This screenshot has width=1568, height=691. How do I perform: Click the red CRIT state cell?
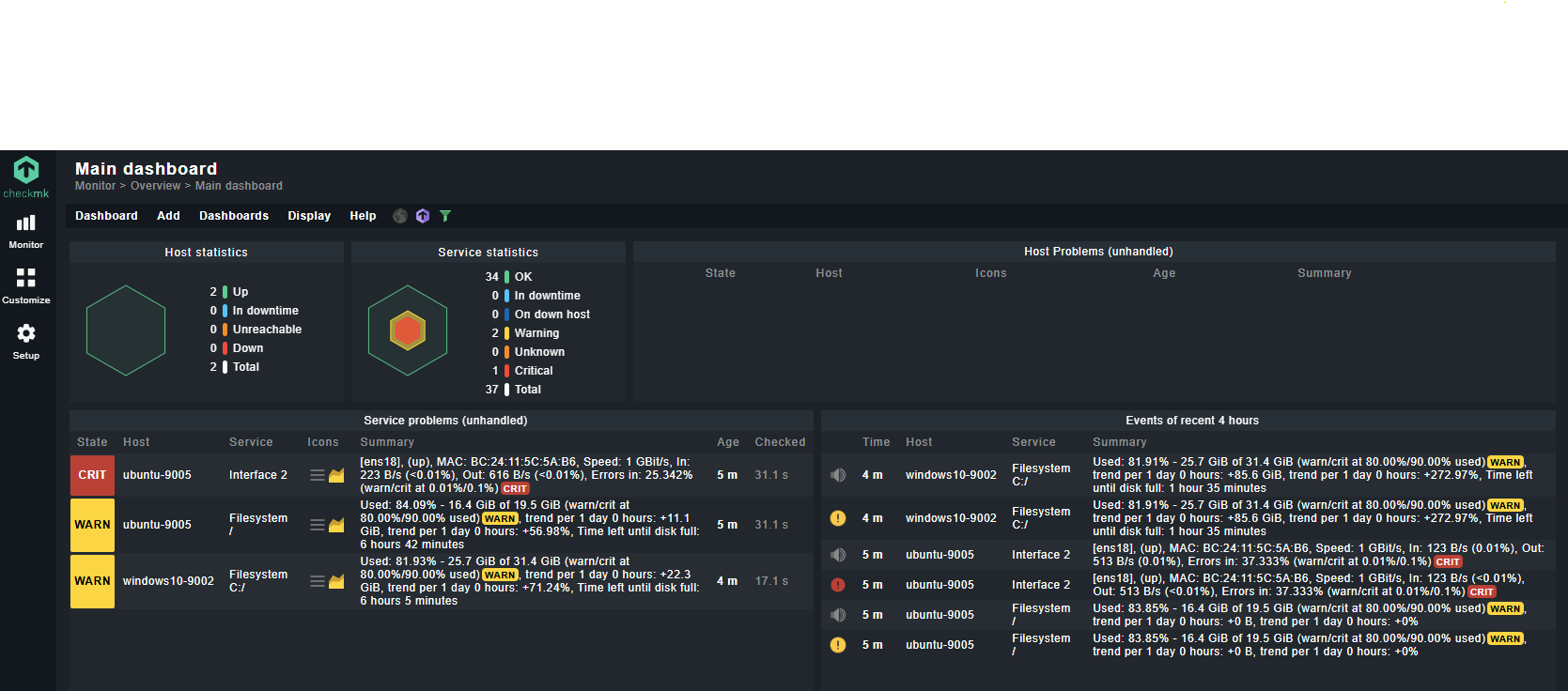pyautogui.click(x=92, y=475)
